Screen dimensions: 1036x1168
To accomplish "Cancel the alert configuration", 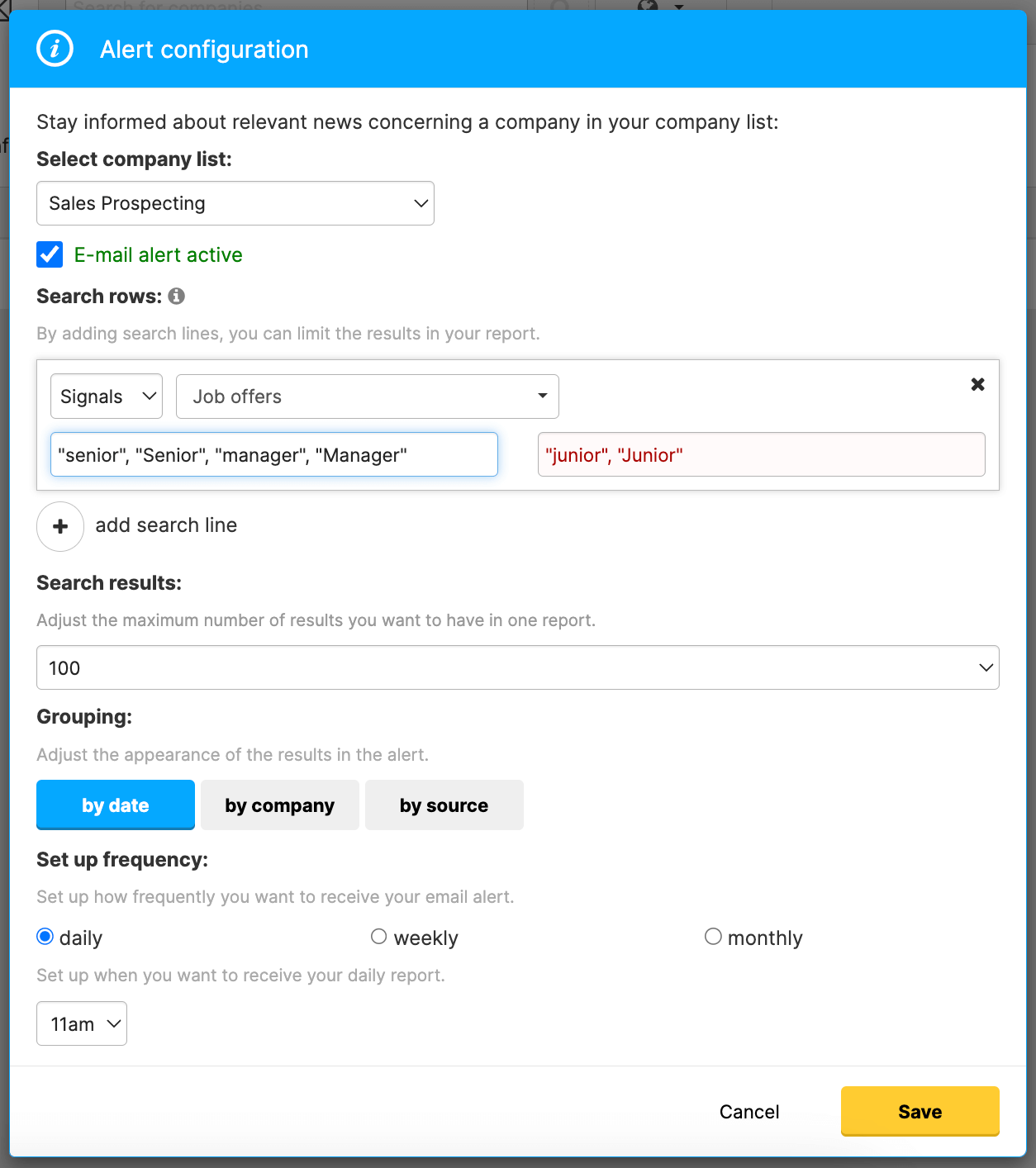I will pyautogui.click(x=748, y=1111).
